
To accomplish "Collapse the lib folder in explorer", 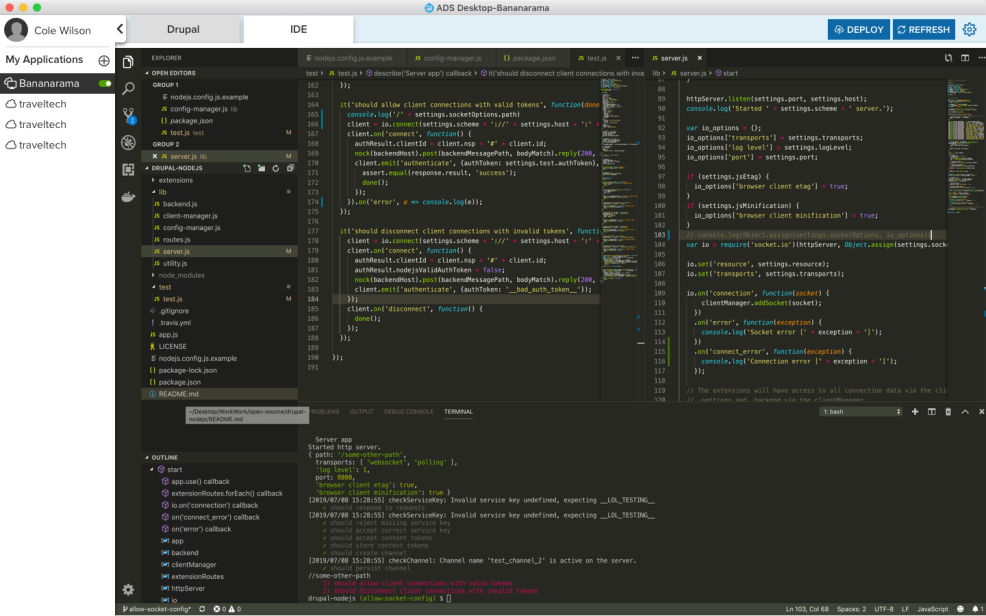I will (x=161, y=192).
